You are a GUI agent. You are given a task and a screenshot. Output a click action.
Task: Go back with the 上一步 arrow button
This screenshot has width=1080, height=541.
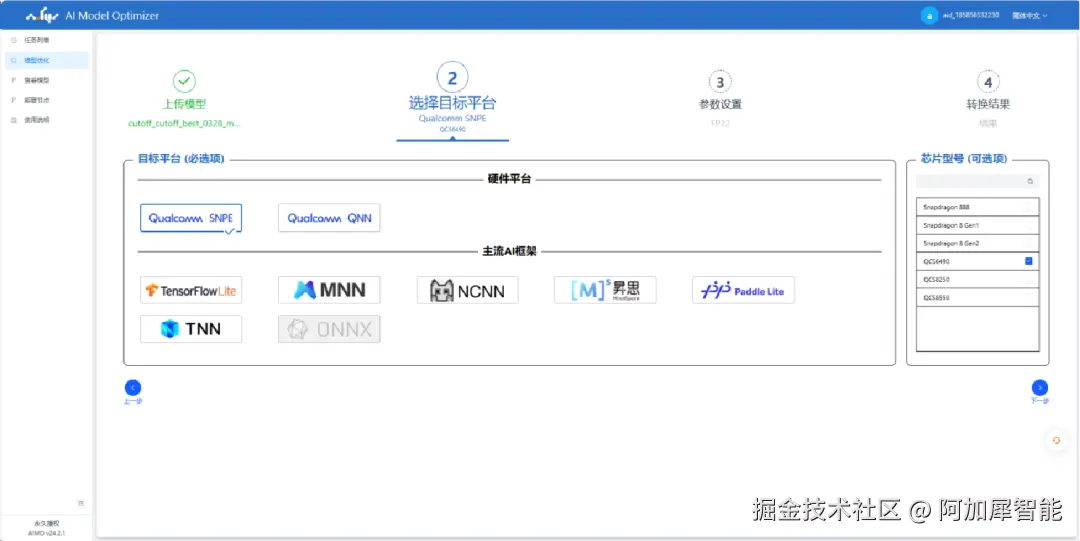pyautogui.click(x=133, y=387)
